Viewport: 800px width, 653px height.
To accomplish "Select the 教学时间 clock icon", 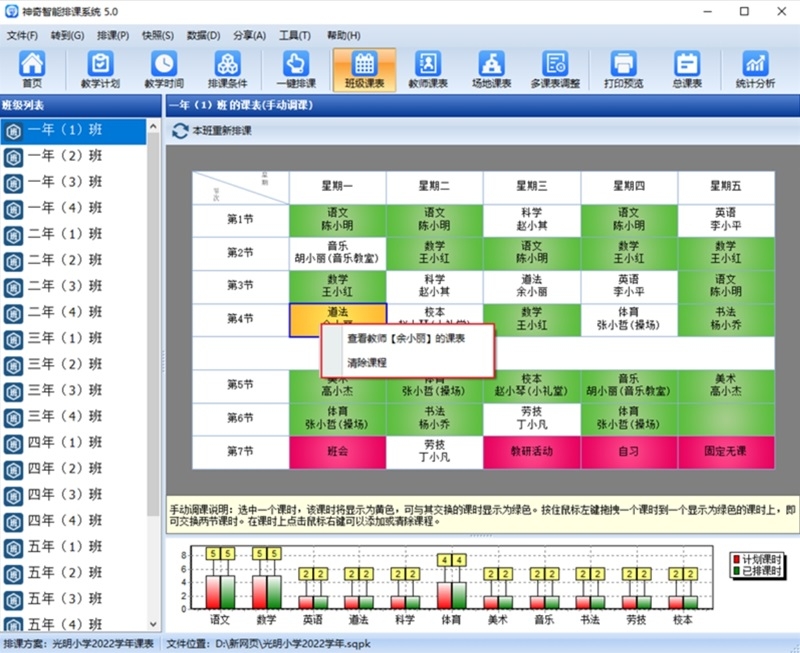I will [x=164, y=70].
